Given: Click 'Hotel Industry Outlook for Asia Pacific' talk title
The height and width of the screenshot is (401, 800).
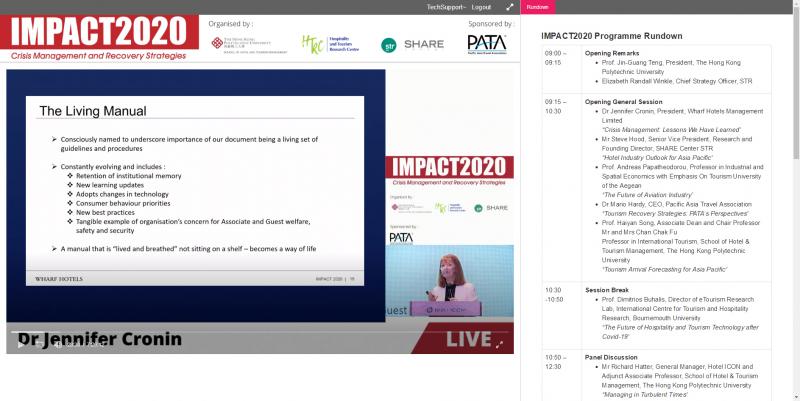Looking at the screenshot, I should [x=657, y=158].
